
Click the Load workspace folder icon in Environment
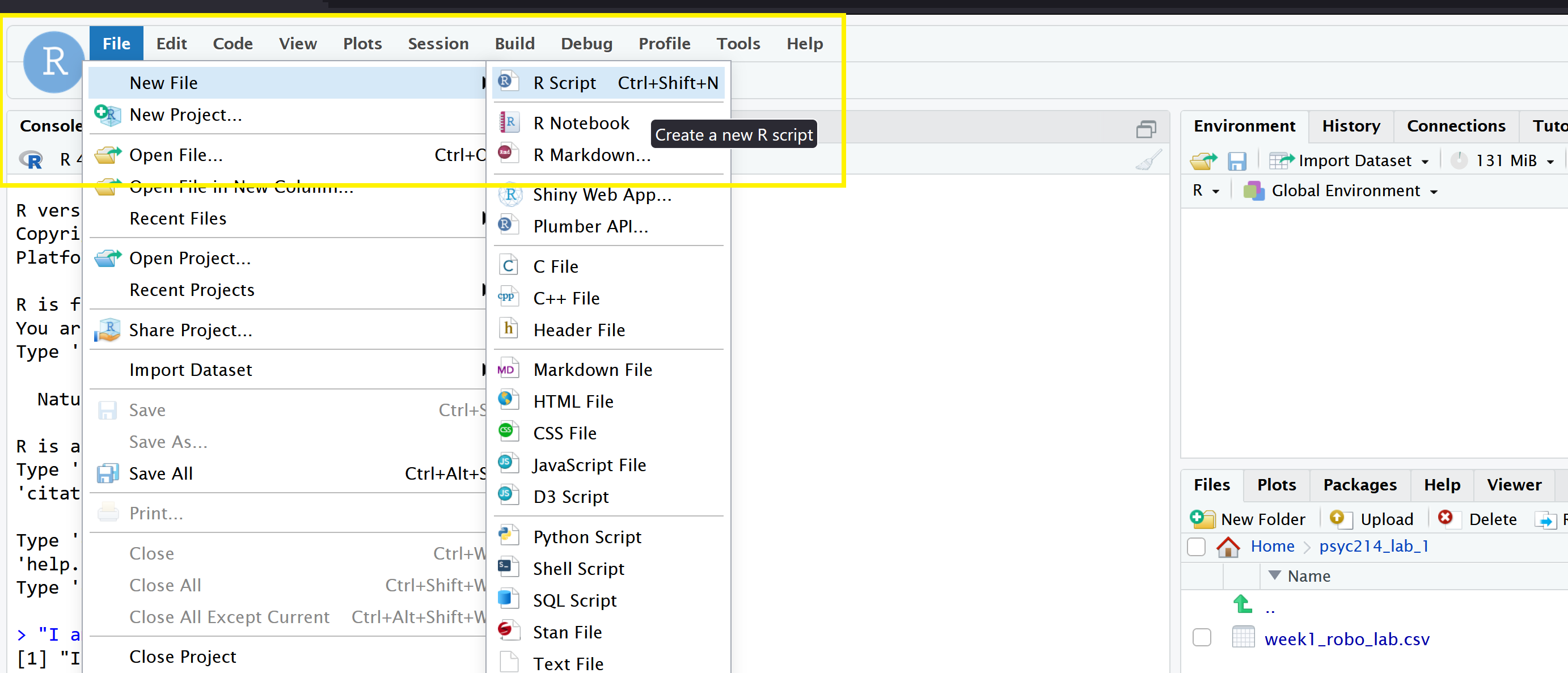coord(1203,160)
